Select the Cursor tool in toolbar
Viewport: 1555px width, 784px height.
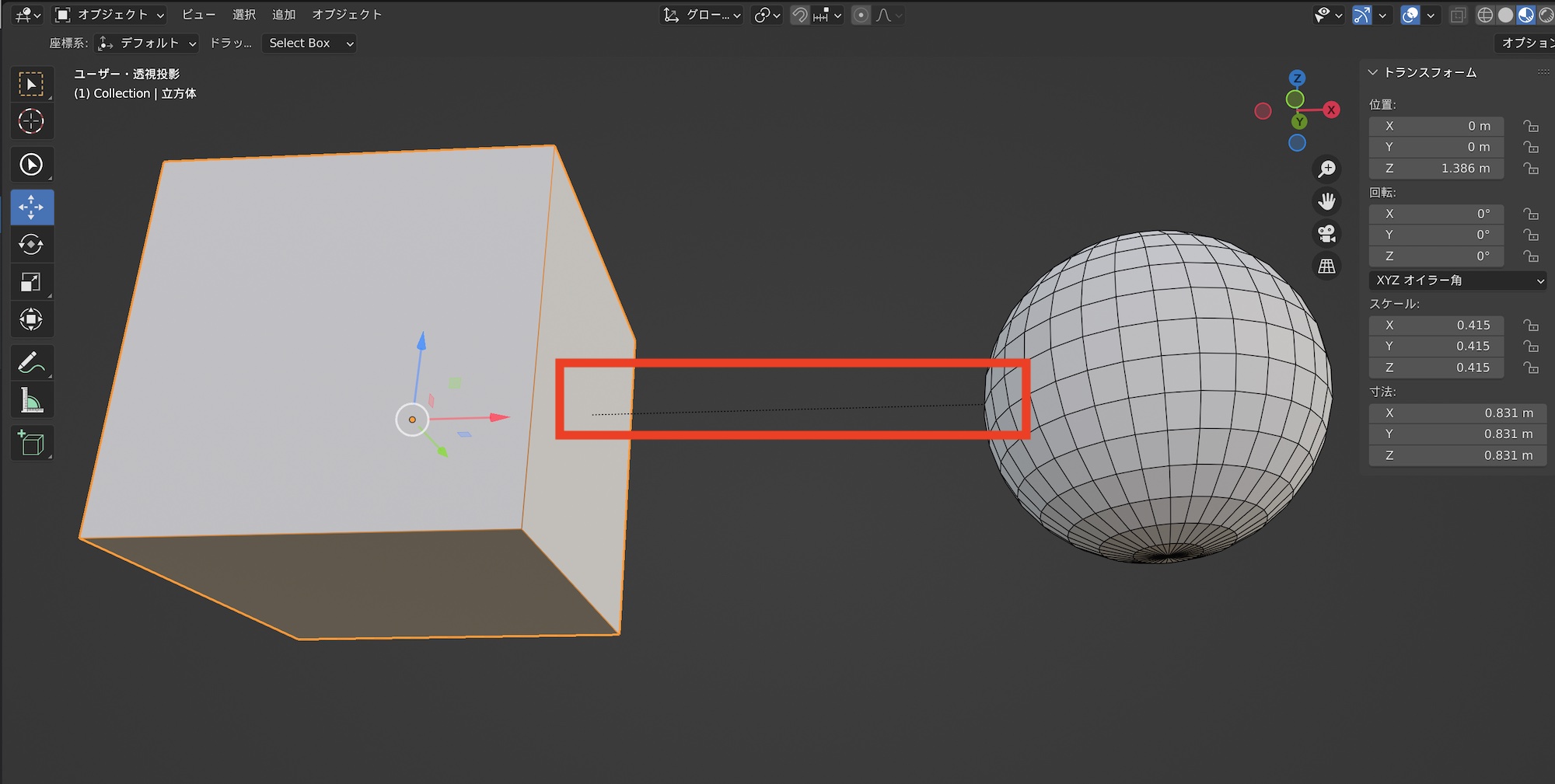(x=31, y=121)
